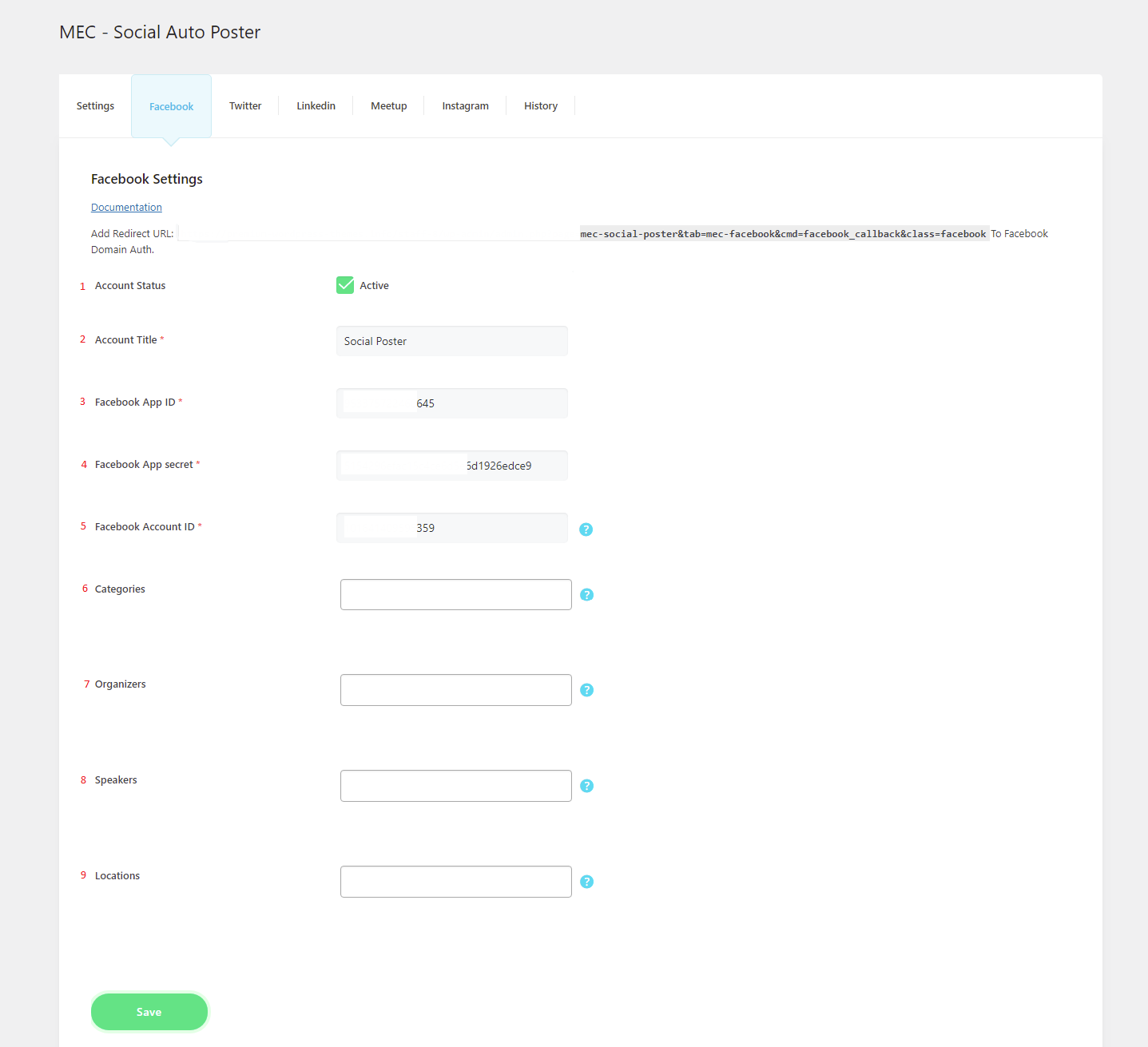Click the green Save button

(x=149, y=1012)
